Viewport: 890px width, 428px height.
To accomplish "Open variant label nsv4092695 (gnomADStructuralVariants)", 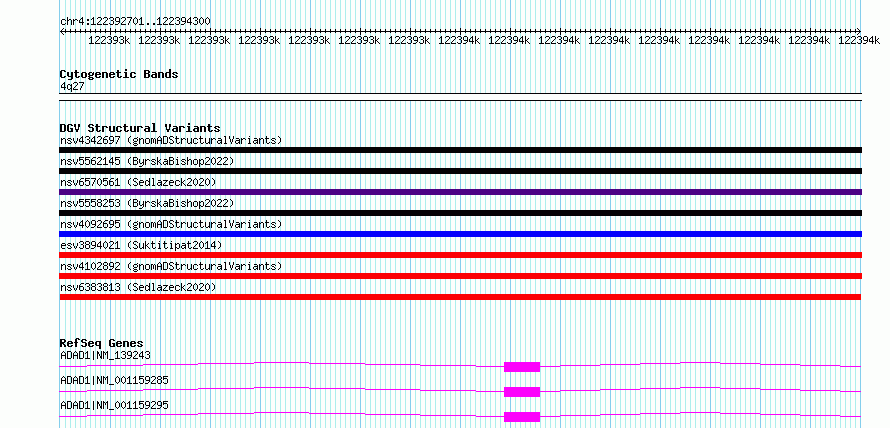I will 171,224.
